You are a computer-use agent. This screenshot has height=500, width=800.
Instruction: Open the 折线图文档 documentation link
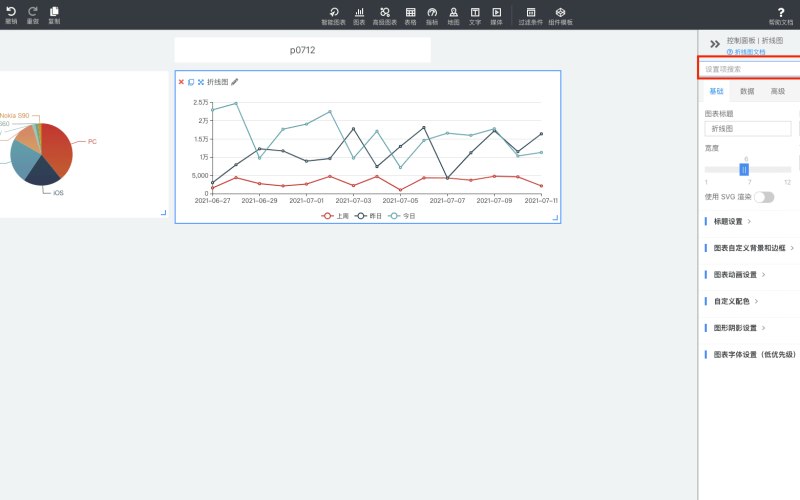point(746,52)
